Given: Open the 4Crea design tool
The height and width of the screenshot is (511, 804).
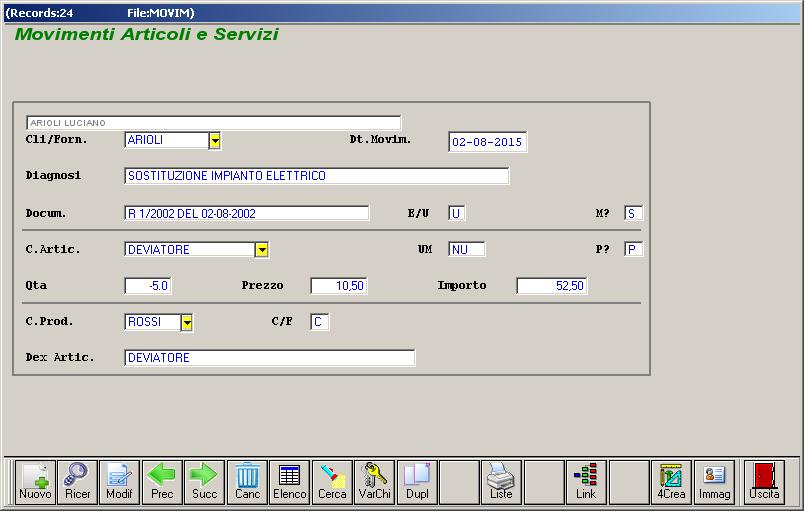Looking at the screenshot, I should click(x=671, y=482).
